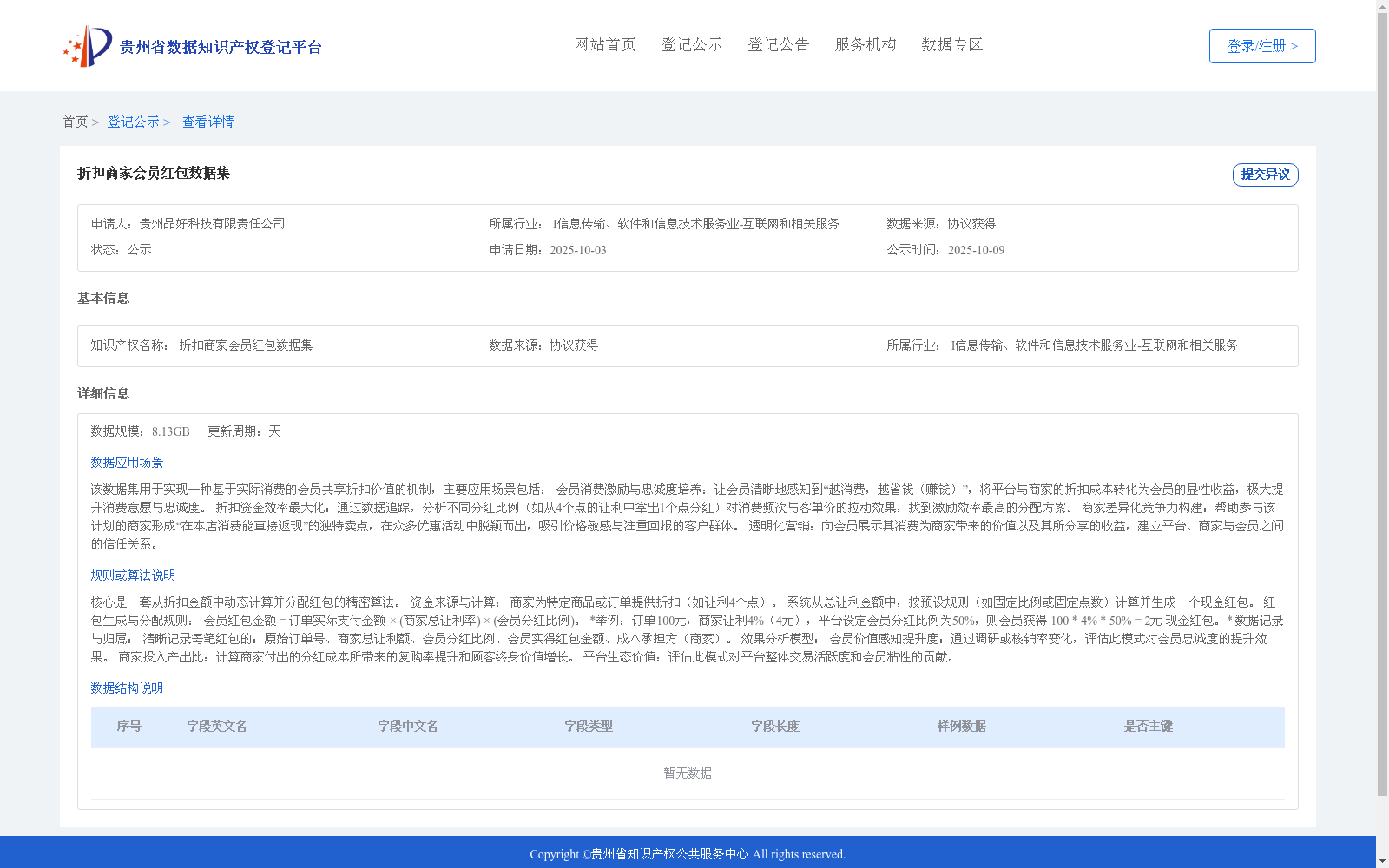Image resolution: width=1389 pixels, height=868 pixels.
Task: Click the 数据结构说明 heading
Action: point(127,688)
